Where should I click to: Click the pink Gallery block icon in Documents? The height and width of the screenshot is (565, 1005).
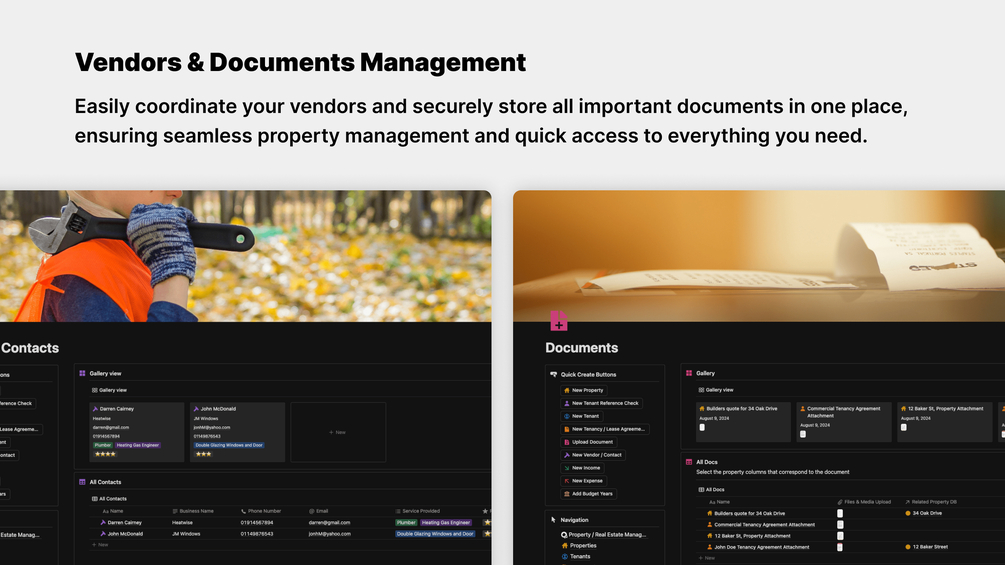point(689,373)
